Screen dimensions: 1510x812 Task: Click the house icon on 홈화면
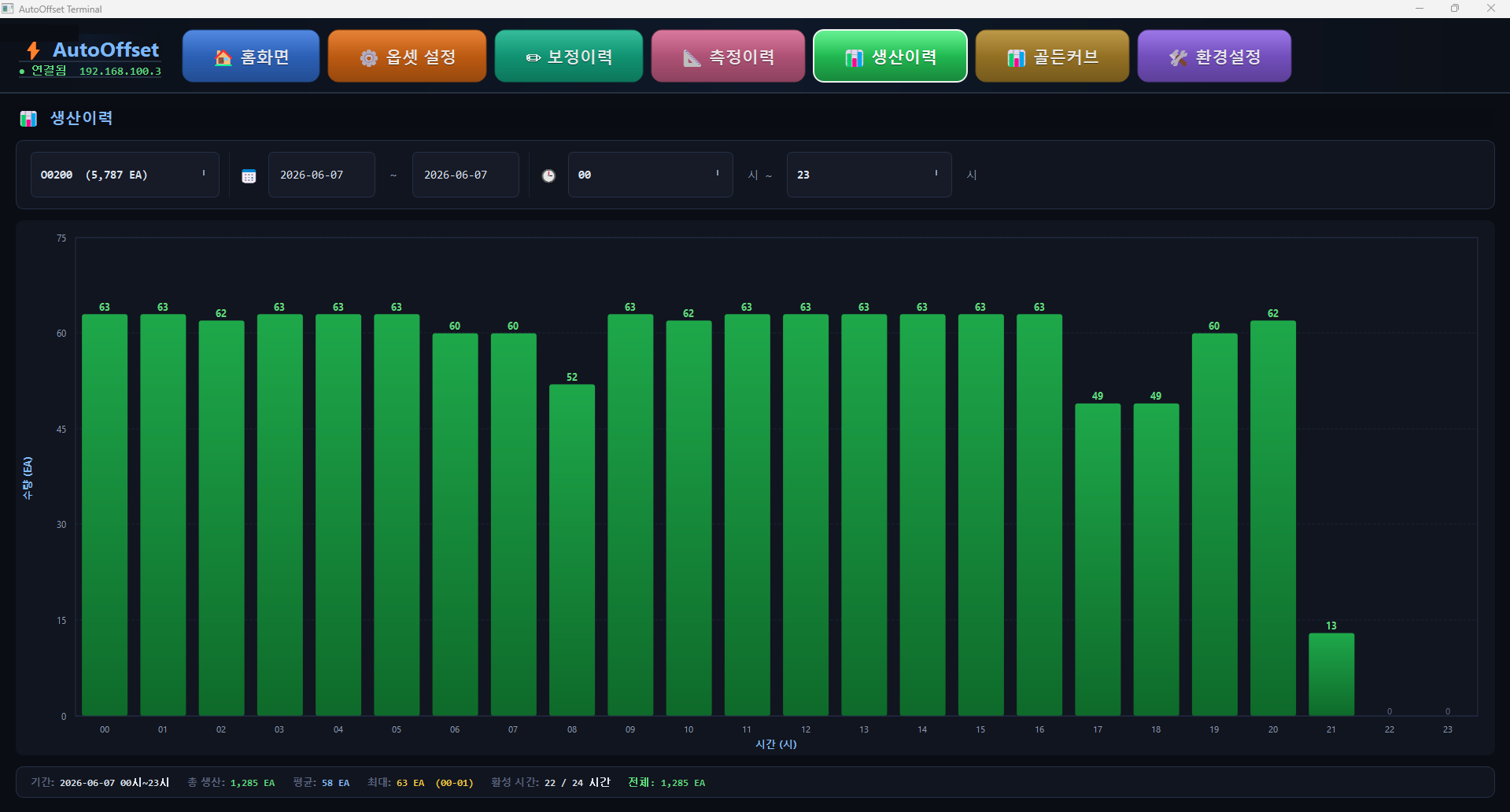click(x=223, y=57)
